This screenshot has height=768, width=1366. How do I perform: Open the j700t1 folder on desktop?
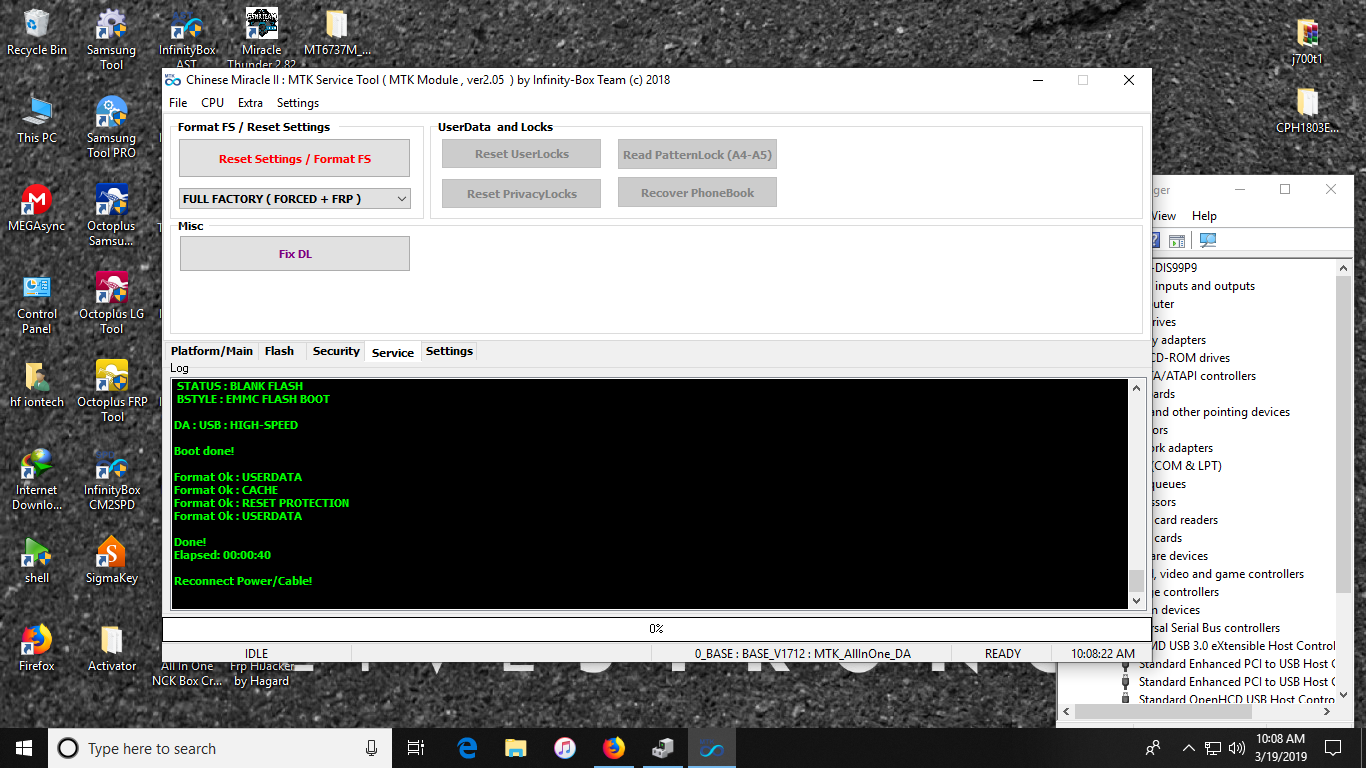click(1307, 42)
